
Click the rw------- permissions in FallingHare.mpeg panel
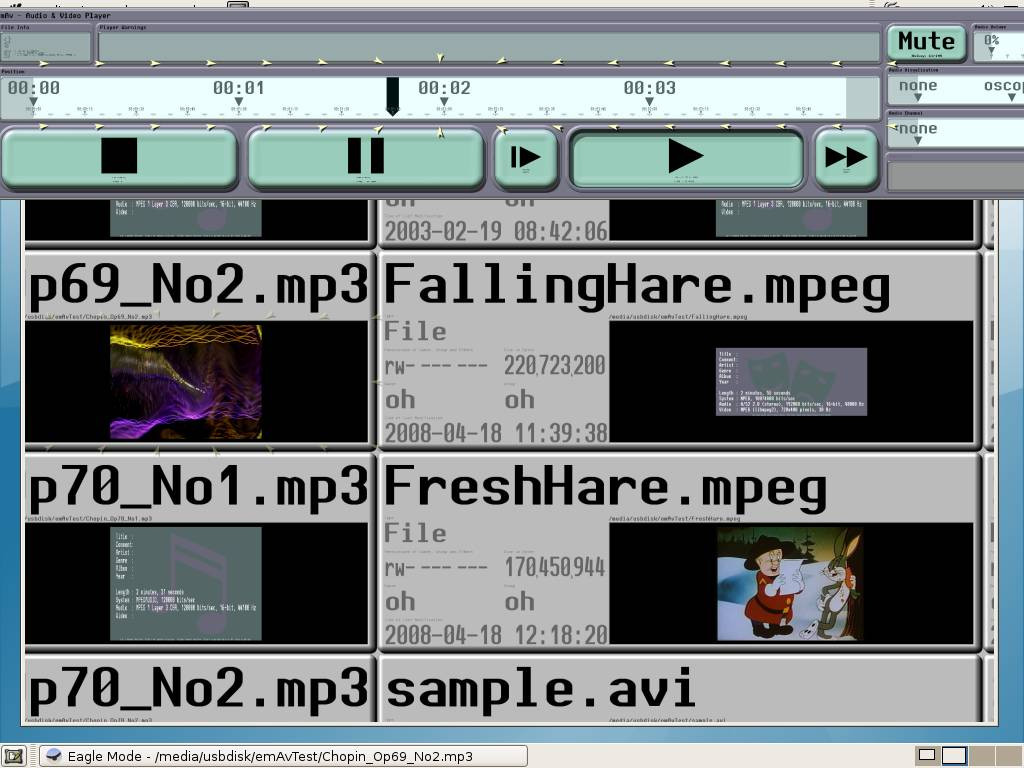(x=436, y=366)
